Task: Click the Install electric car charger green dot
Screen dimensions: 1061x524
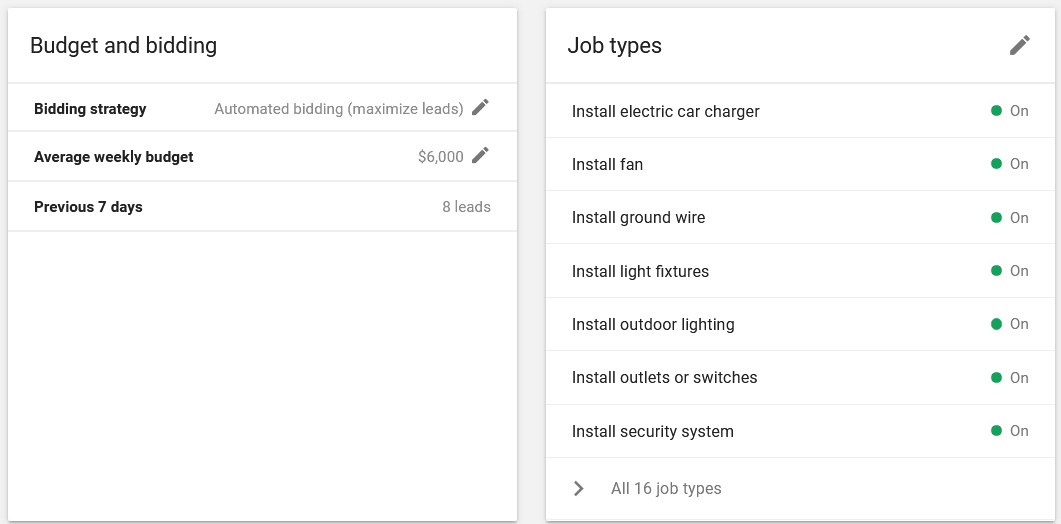Action: [x=996, y=110]
